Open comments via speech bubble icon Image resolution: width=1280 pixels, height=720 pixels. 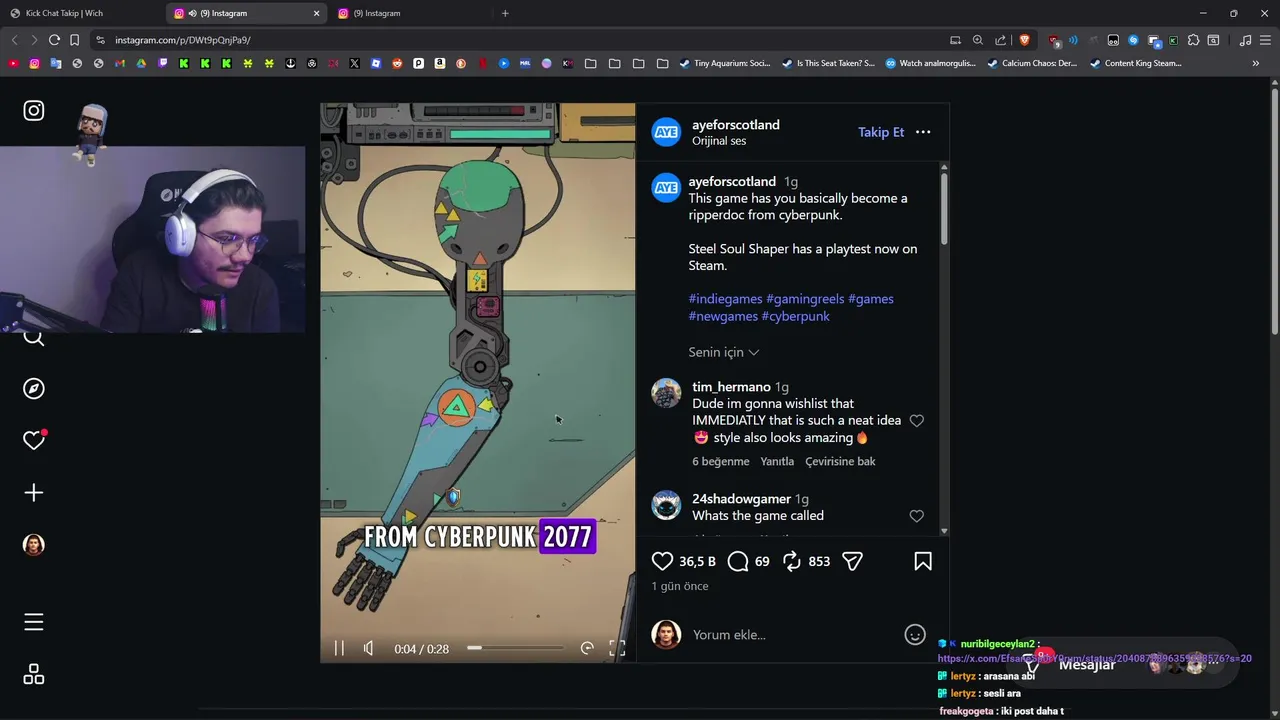pyautogui.click(x=738, y=561)
